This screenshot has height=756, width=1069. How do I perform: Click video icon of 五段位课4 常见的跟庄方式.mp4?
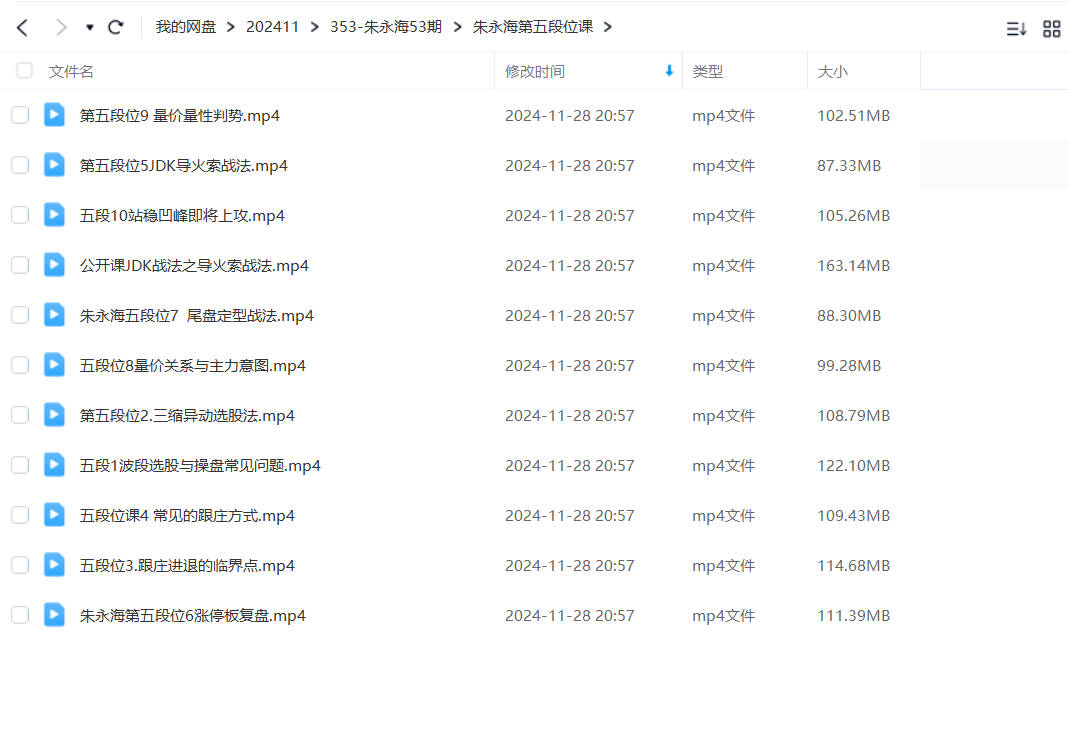(55, 515)
